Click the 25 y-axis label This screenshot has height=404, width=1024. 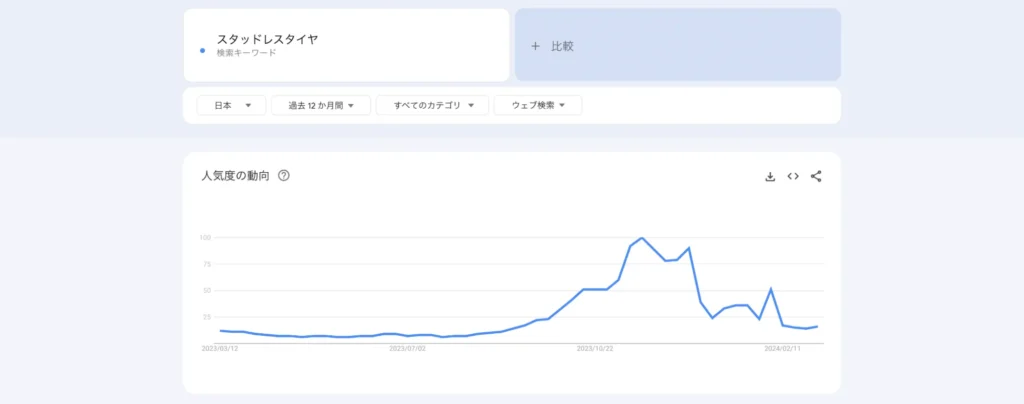pyautogui.click(x=207, y=317)
